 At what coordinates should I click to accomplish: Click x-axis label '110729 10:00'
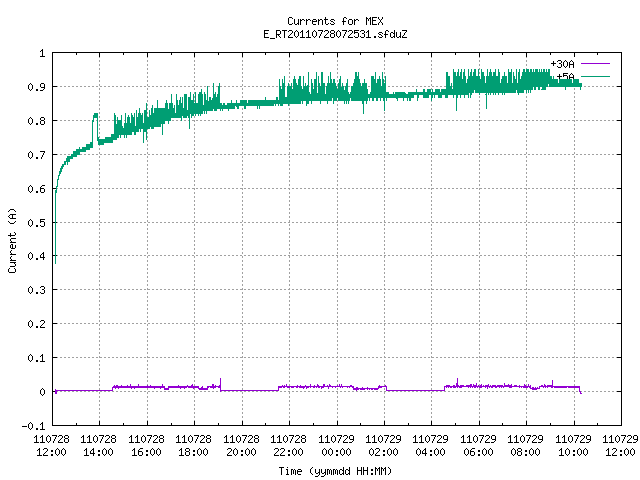click(x=573, y=446)
